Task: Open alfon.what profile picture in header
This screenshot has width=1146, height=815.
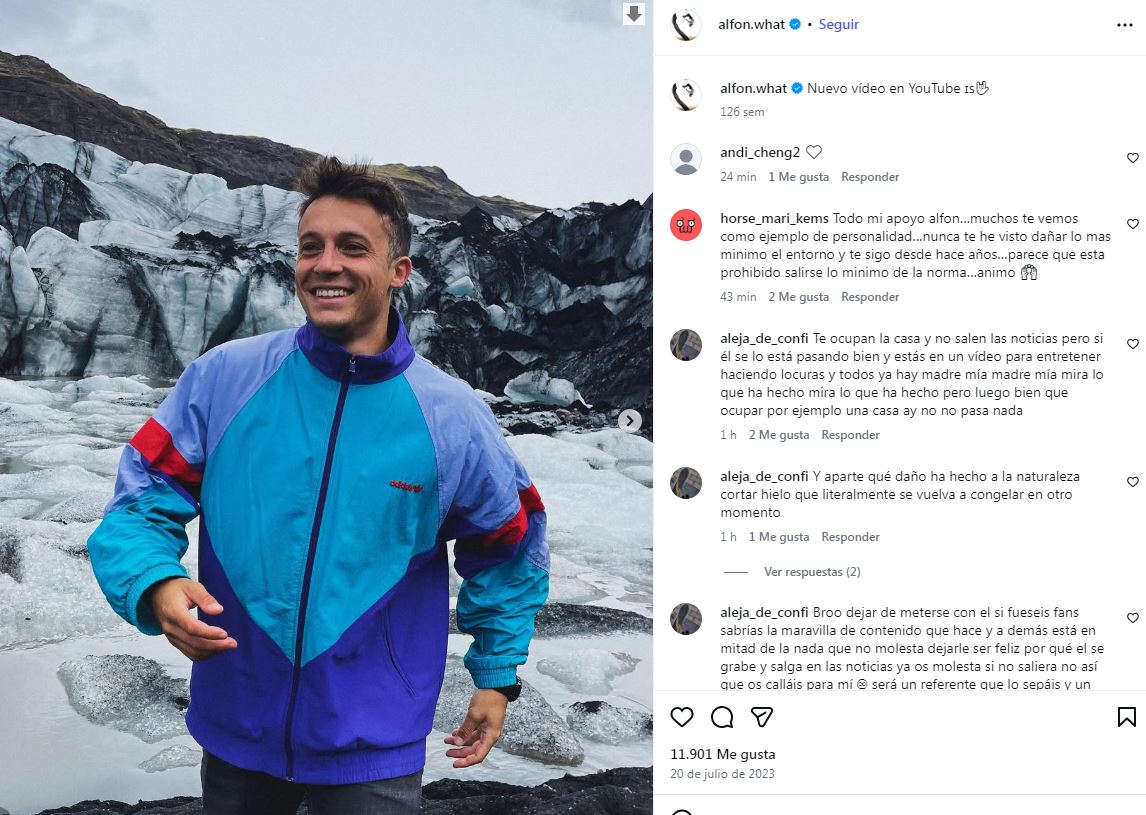Action: click(686, 25)
